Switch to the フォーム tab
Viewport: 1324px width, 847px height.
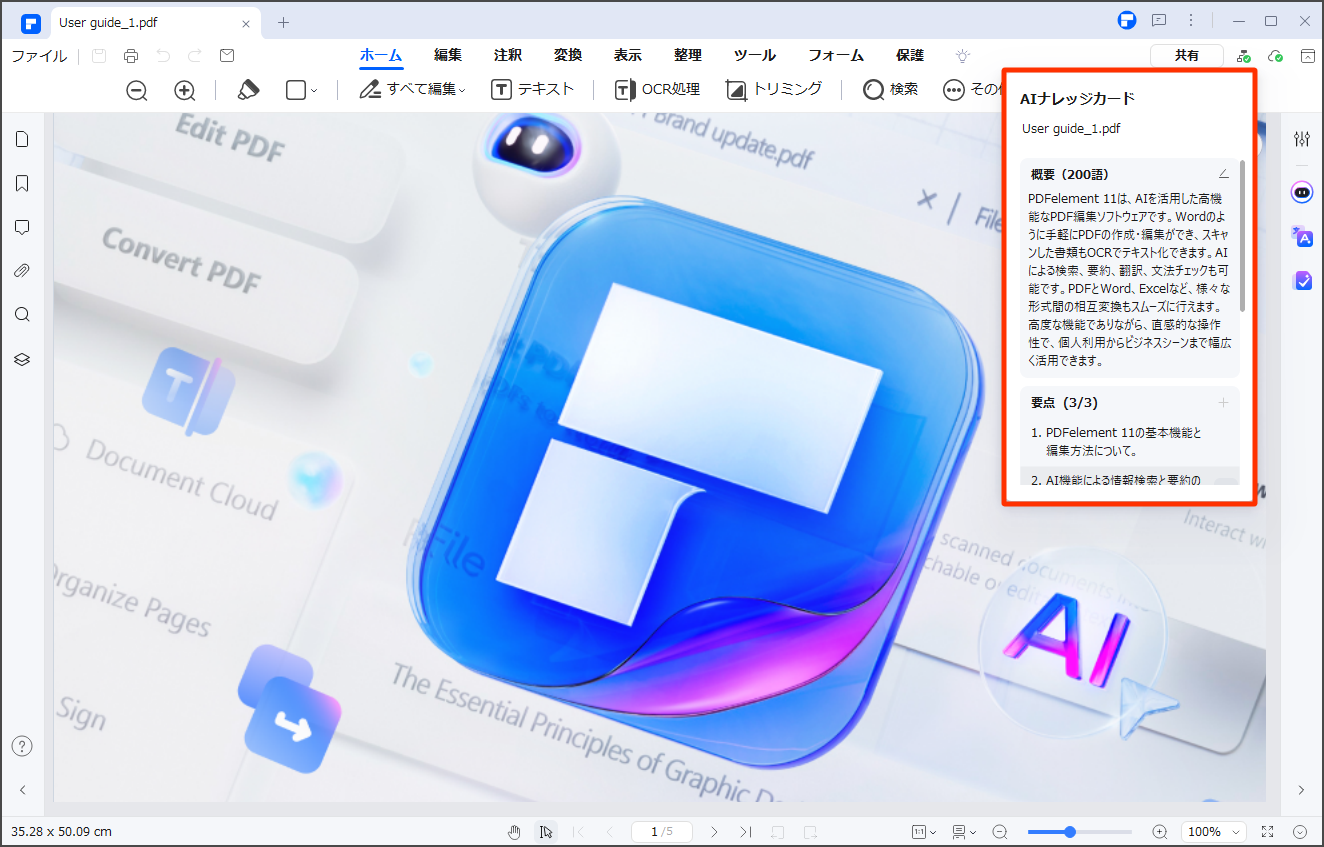836,56
